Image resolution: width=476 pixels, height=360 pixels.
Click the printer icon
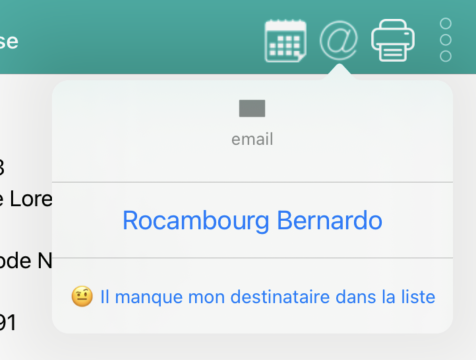click(393, 40)
